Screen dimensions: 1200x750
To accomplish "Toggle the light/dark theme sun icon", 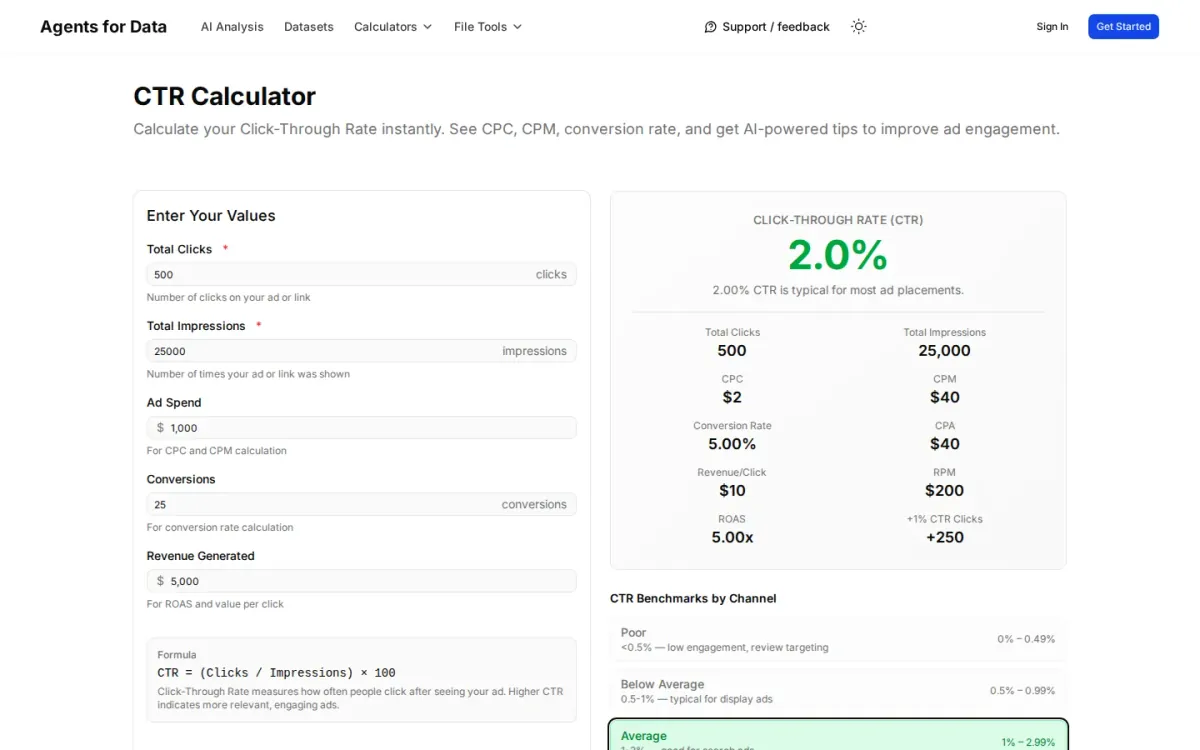I will coord(858,27).
